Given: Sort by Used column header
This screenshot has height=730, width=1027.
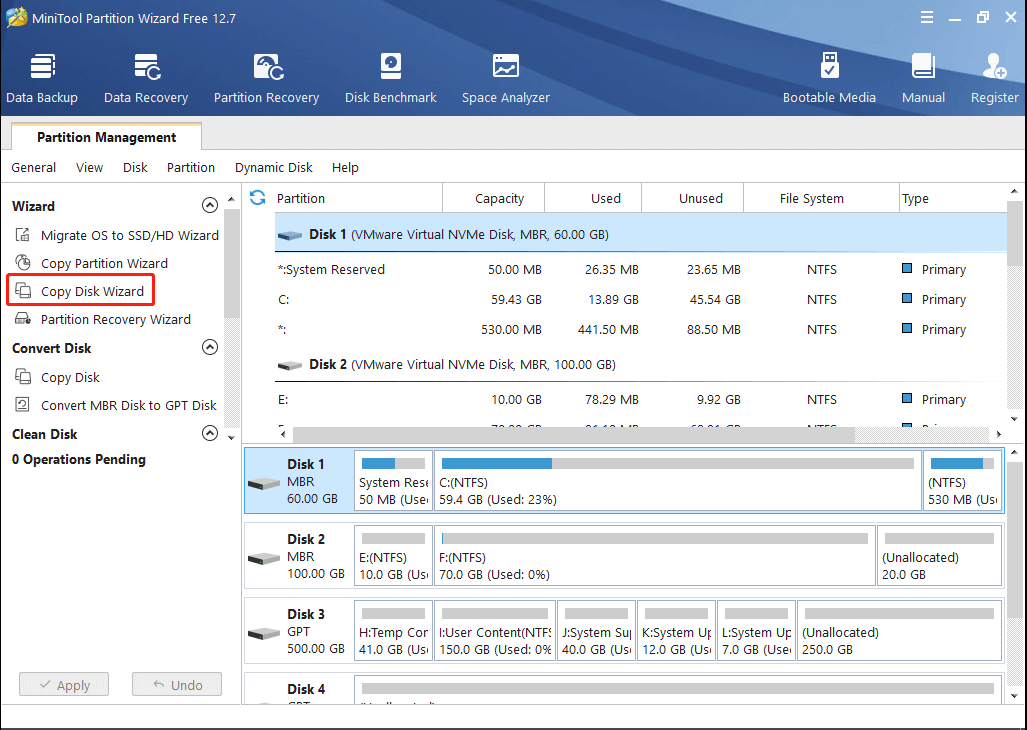Looking at the screenshot, I should (x=593, y=198).
